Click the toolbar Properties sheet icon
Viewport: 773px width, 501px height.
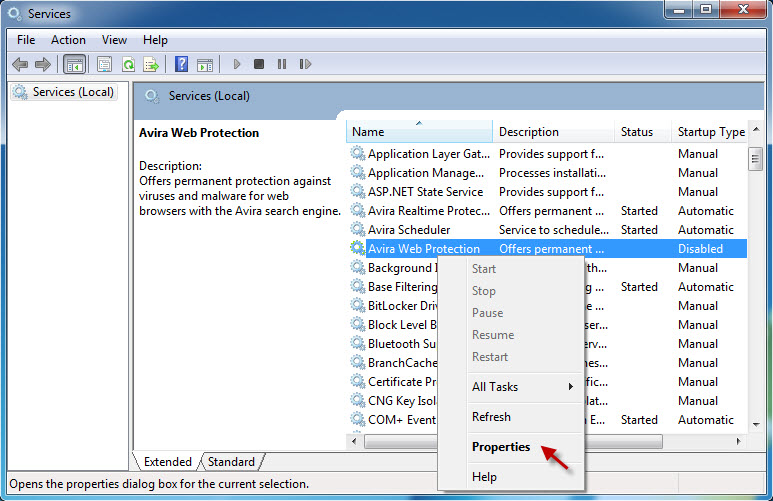pos(104,64)
